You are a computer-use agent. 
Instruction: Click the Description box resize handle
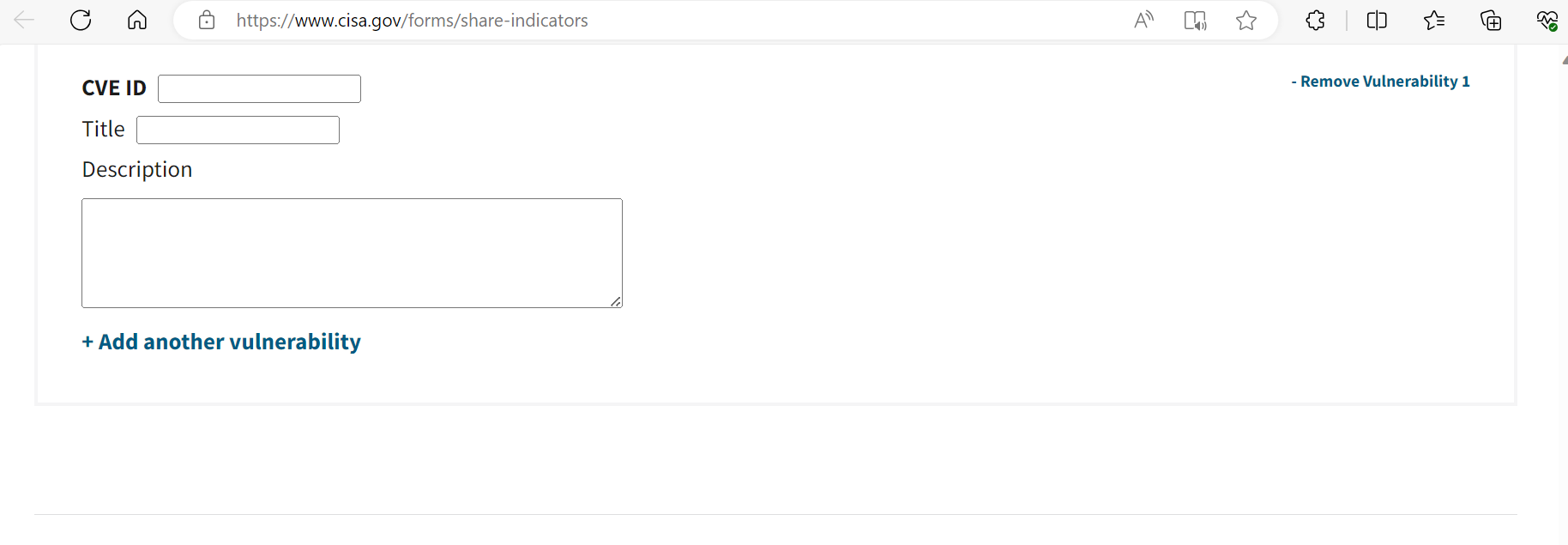[x=616, y=301]
